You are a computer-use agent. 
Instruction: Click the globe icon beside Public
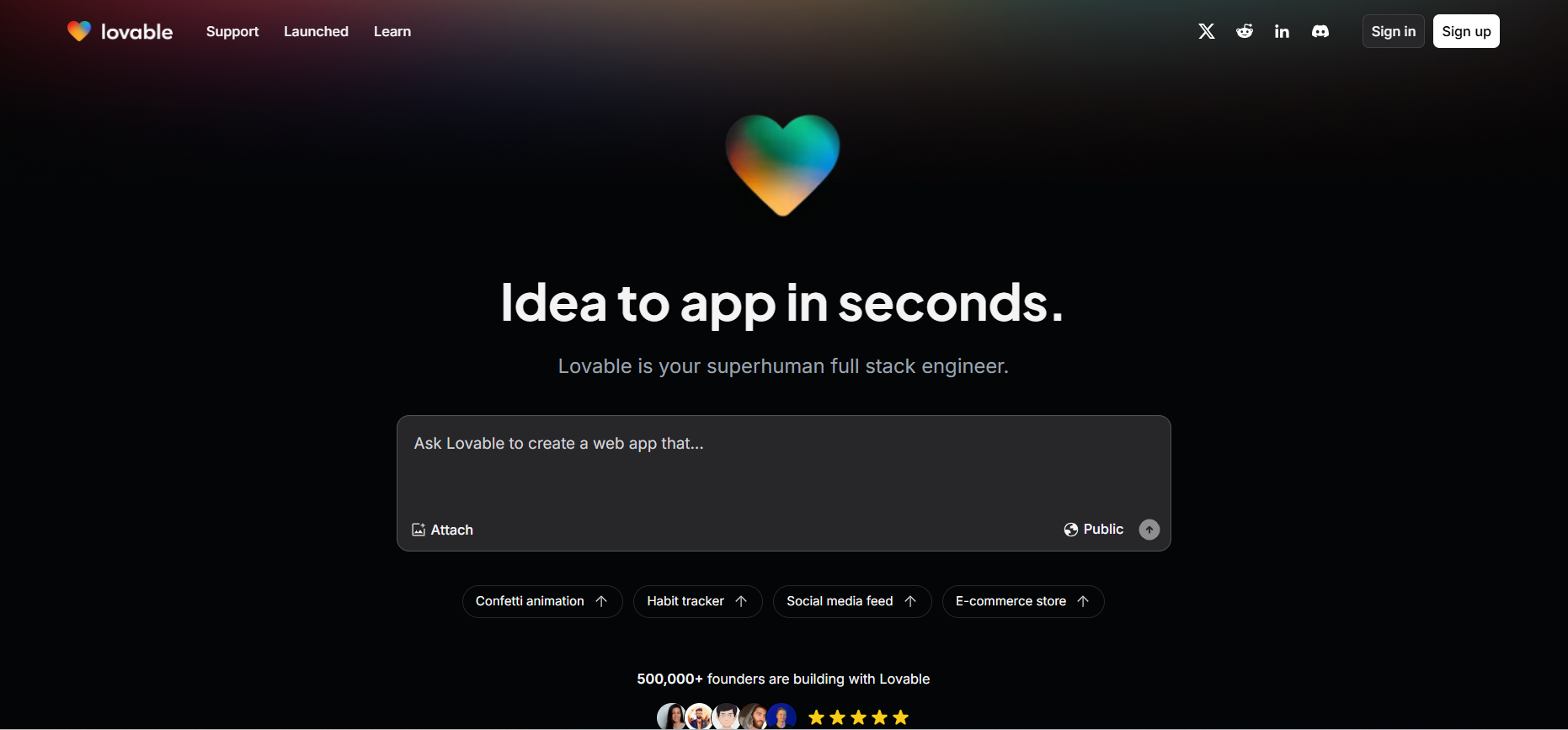click(x=1071, y=530)
